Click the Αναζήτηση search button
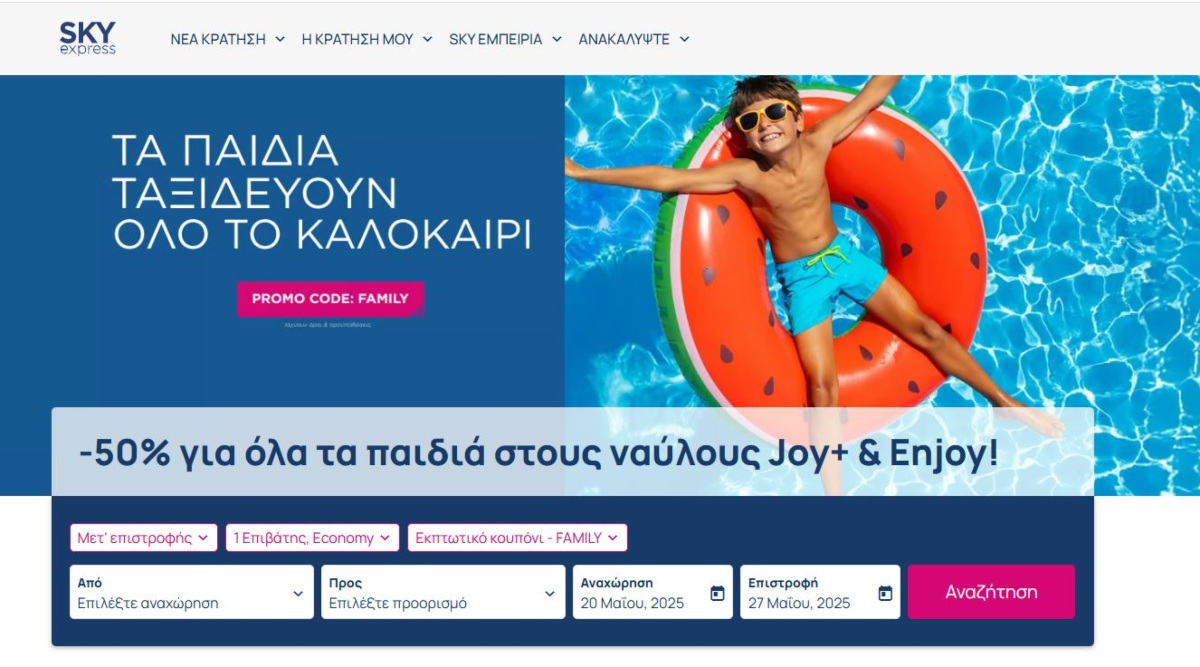 tap(991, 592)
